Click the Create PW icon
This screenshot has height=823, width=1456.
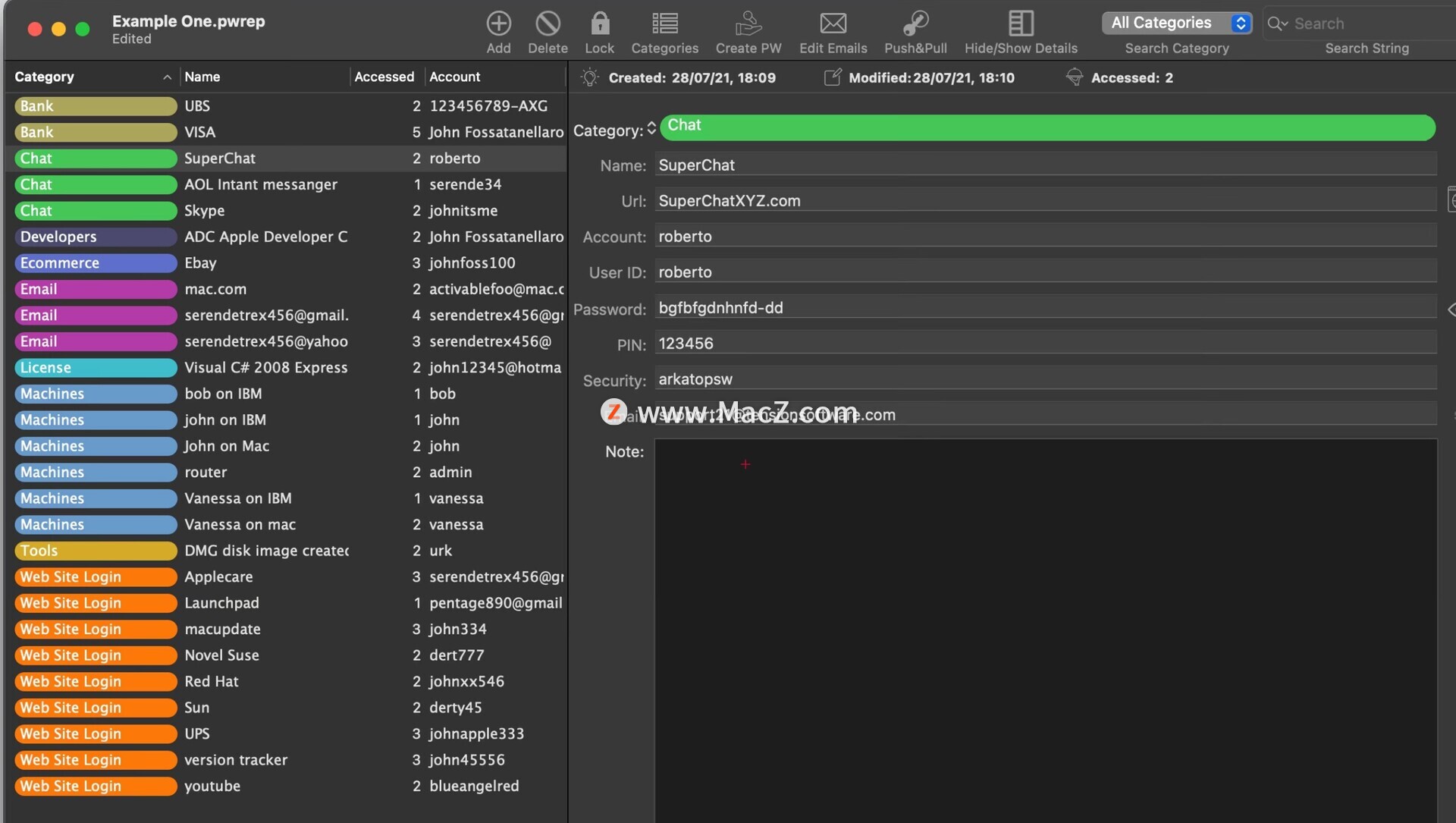click(748, 24)
